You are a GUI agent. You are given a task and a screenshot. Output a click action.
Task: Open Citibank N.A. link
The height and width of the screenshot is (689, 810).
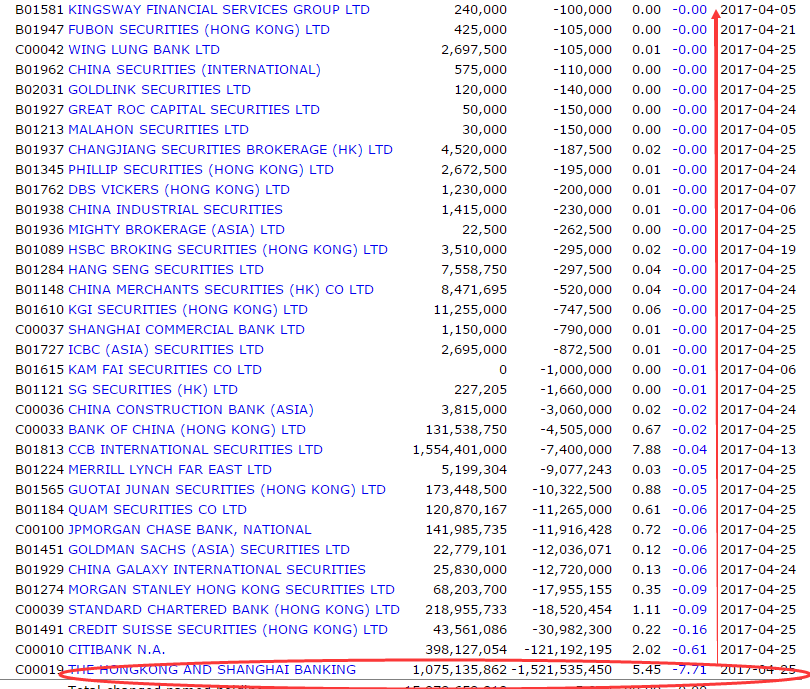tap(117, 650)
